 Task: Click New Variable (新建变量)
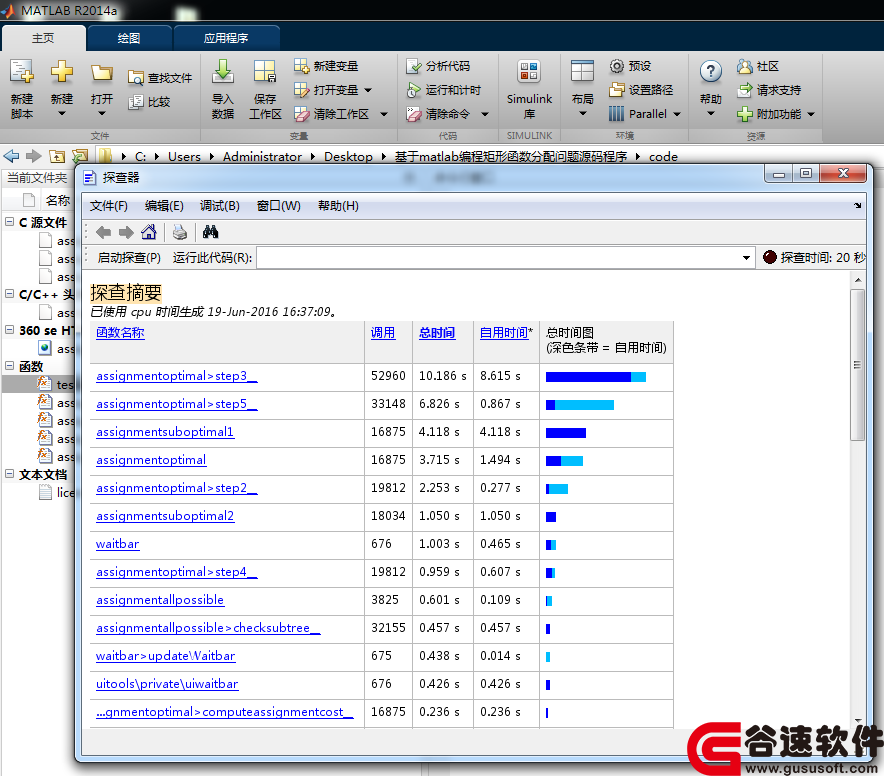click(326, 66)
